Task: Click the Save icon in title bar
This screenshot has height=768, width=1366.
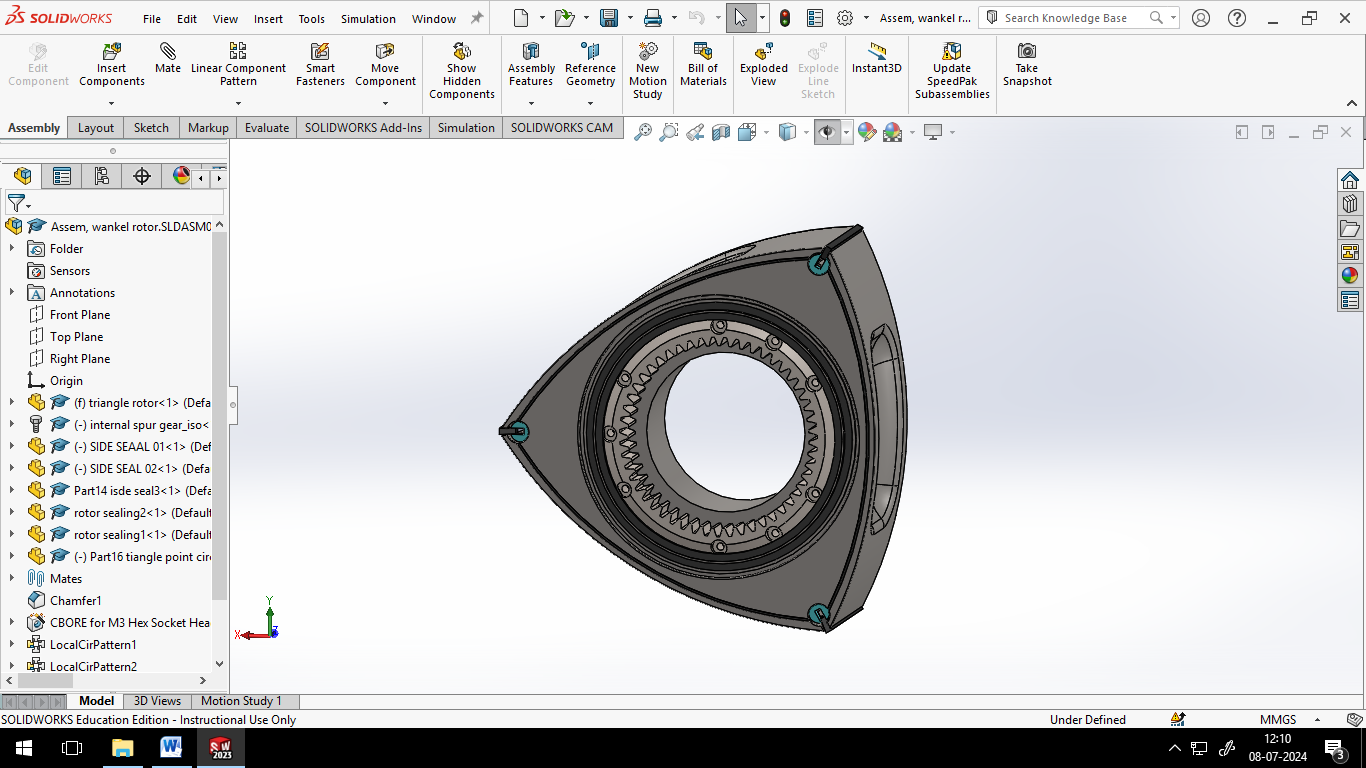Action: click(609, 18)
